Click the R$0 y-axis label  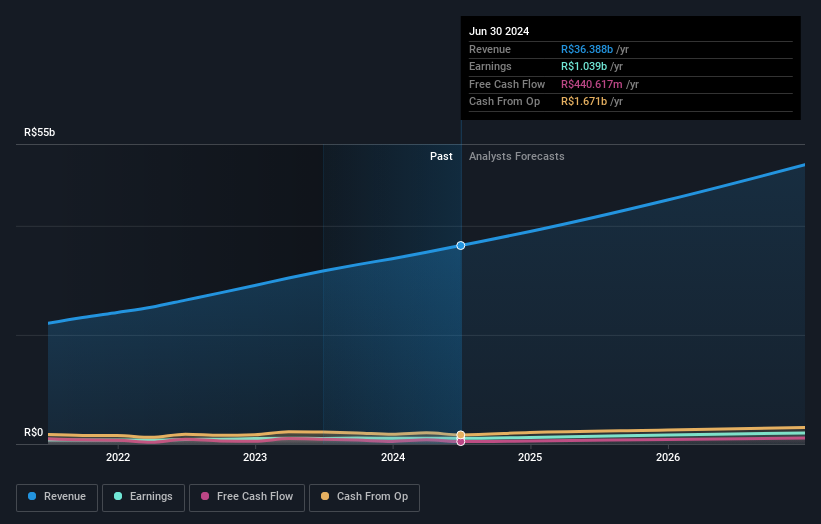tap(34, 432)
